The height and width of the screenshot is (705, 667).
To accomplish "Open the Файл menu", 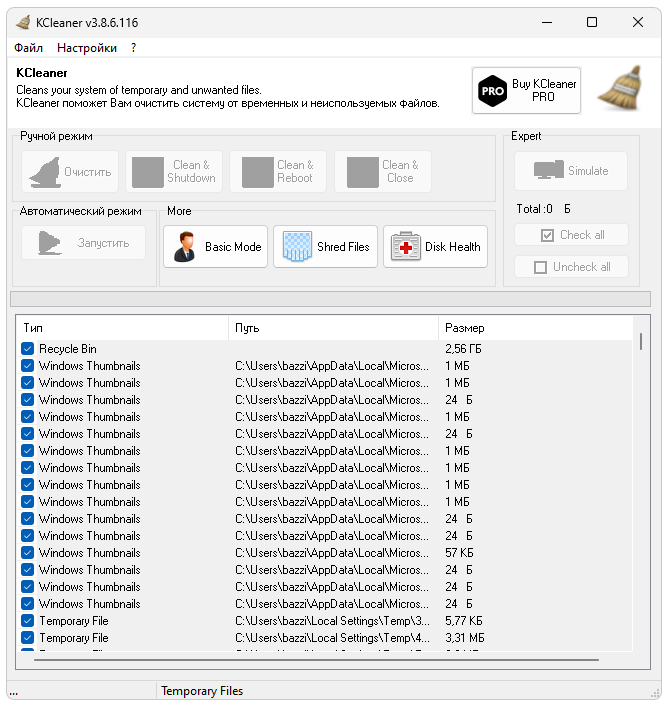I will [28, 48].
